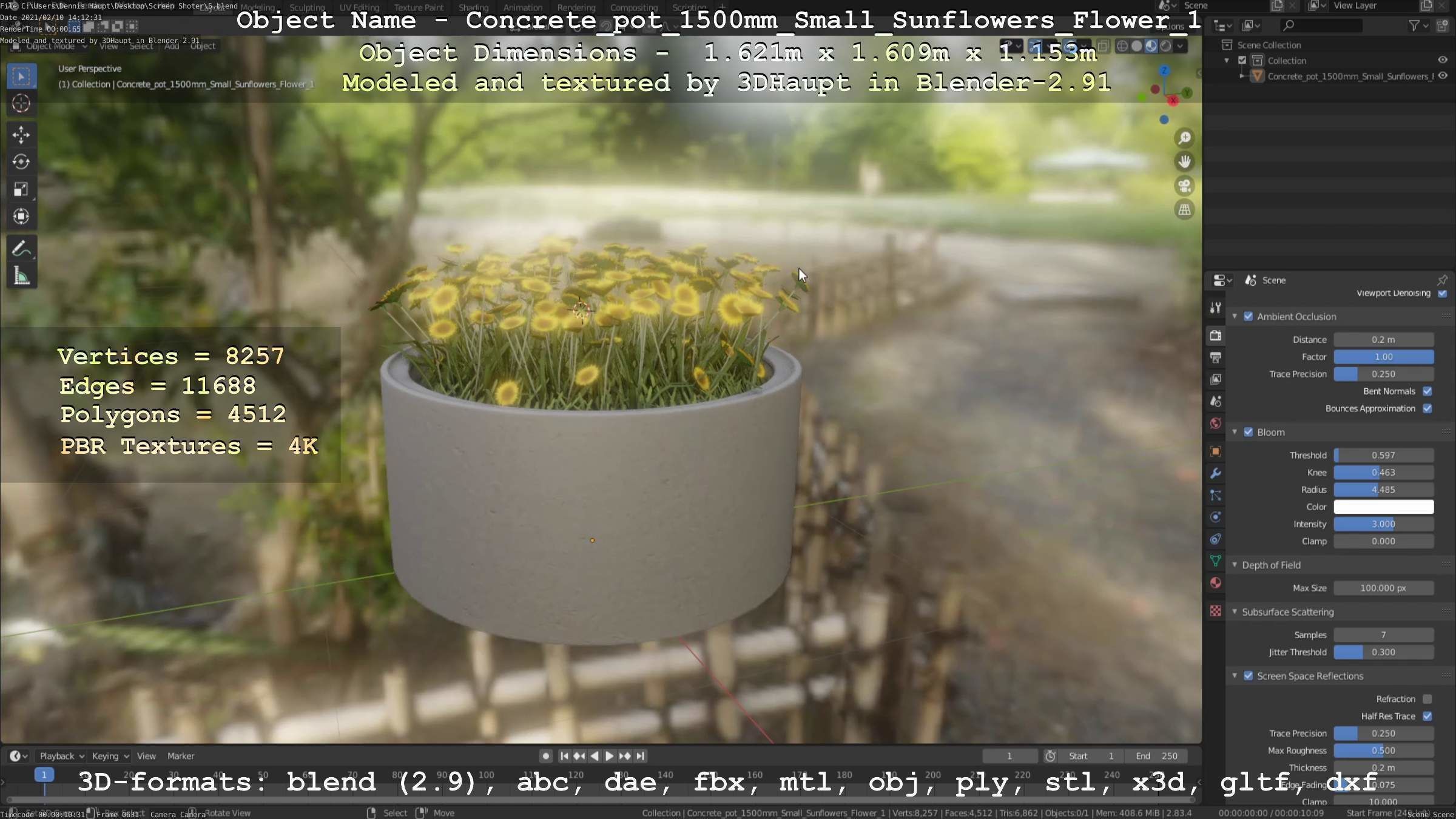Open the Material properties tab
The width and height of the screenshot is (1456, 819).
pyautogui.click(x=1216, y=583)
